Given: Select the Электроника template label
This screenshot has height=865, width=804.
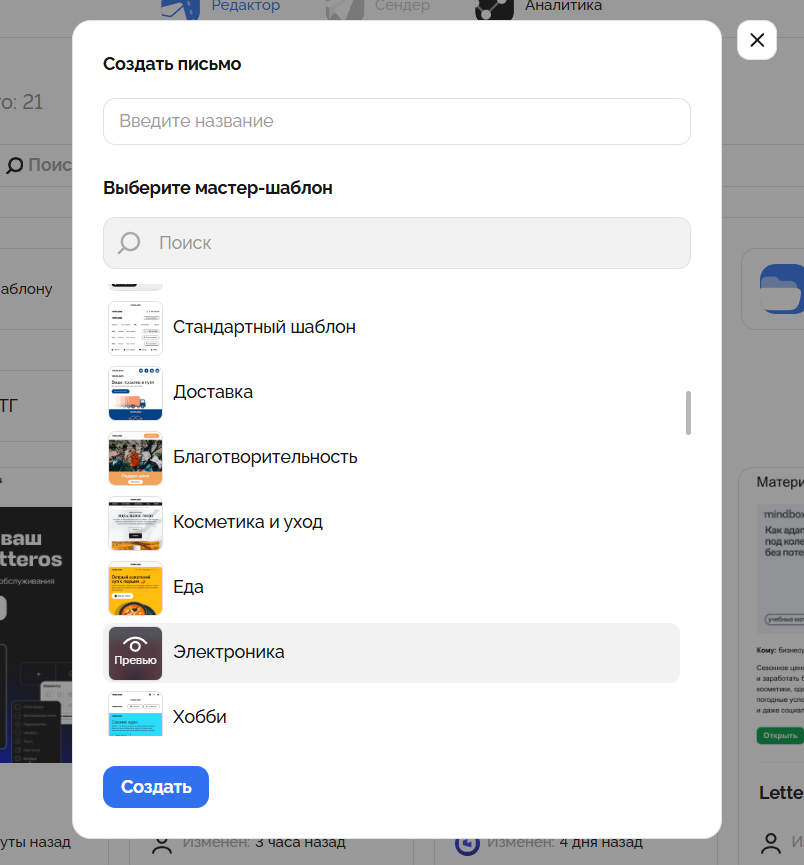Looking at the screenshot, I should [228, 652].
